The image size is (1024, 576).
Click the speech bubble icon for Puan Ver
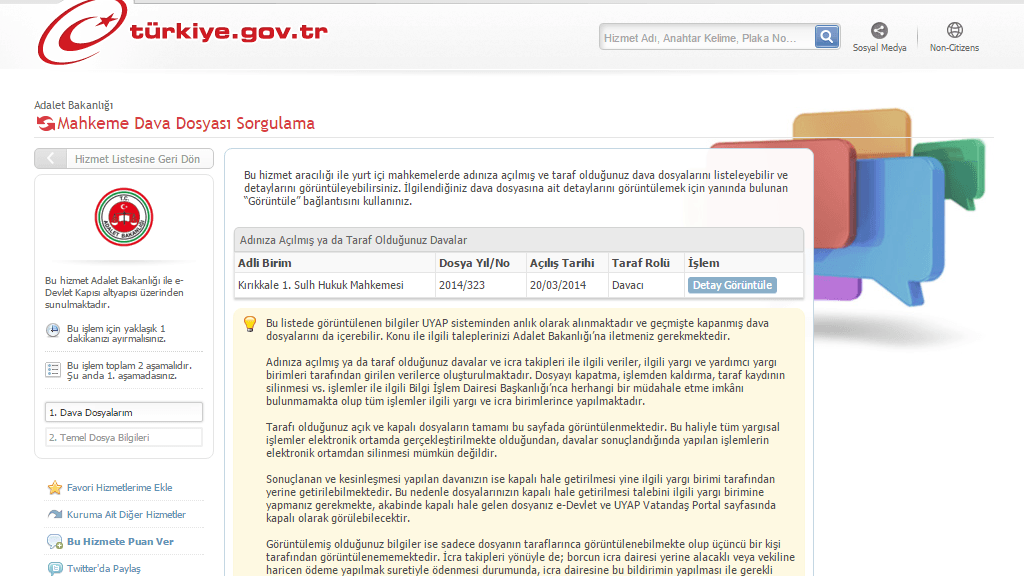(x=55, y=541)
